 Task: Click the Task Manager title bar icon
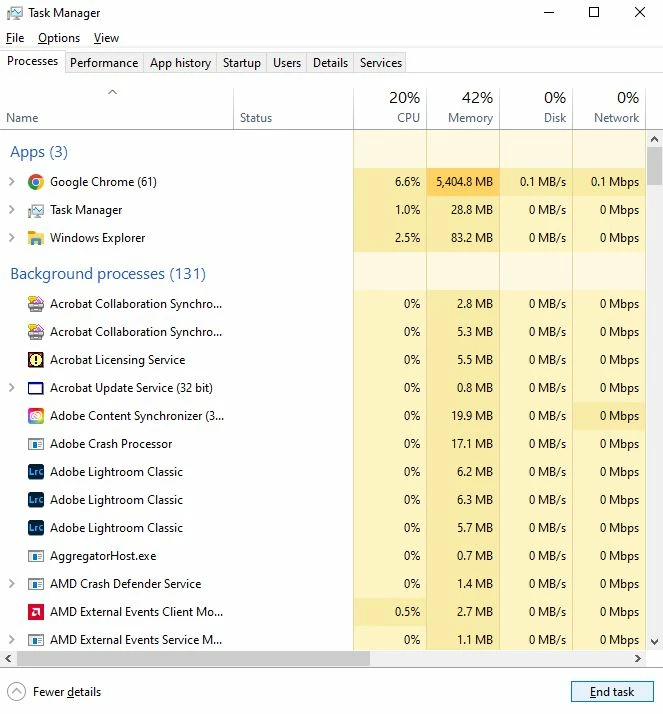click(15, 13)
